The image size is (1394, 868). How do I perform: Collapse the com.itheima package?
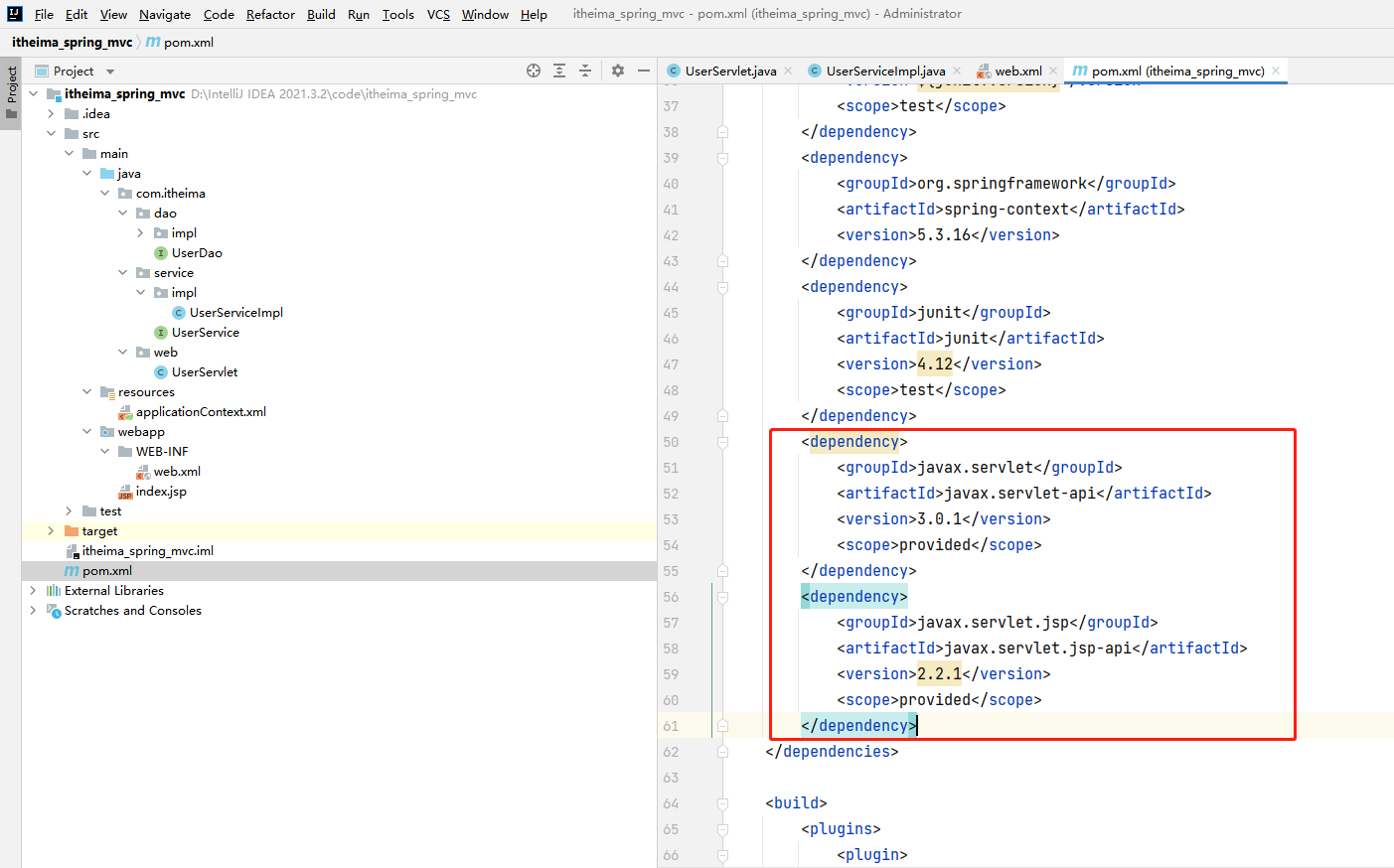[x=105, y=194]
